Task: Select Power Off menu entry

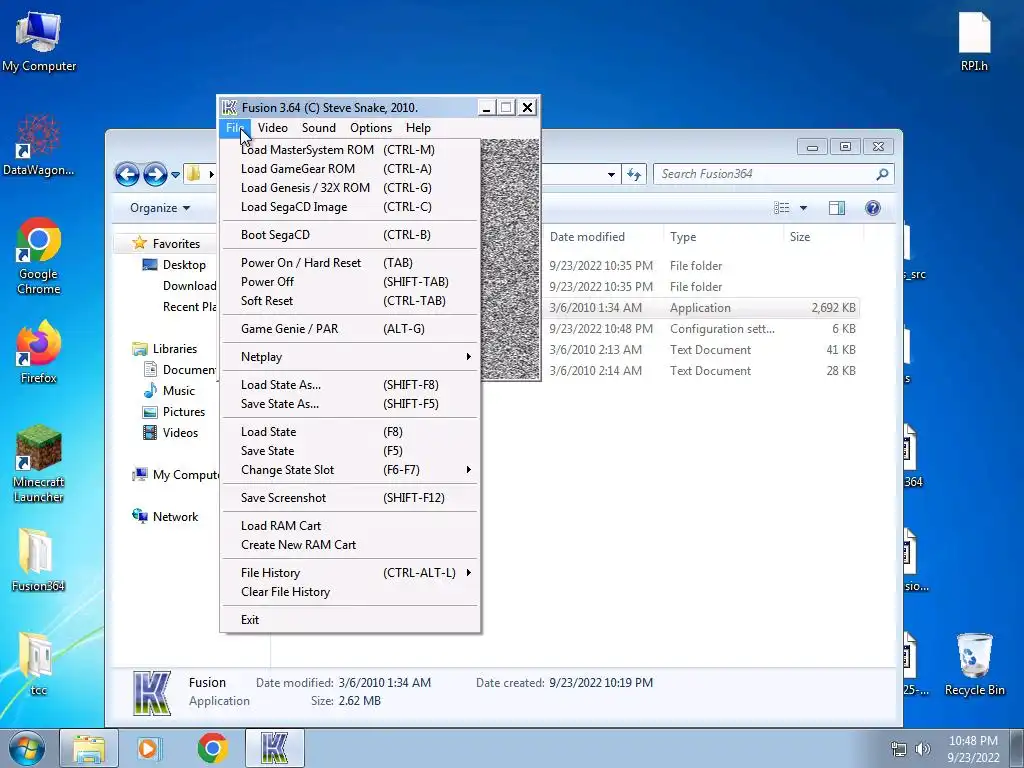Action: click(351, 281)
